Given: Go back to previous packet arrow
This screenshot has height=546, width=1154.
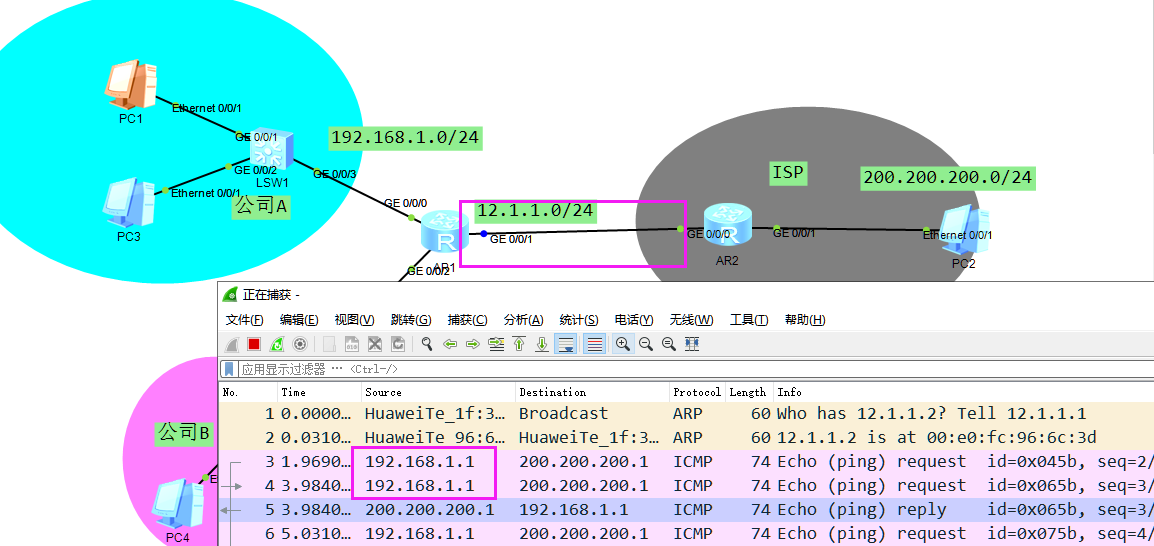Looking at the screenshot, I should pos(450,344).
